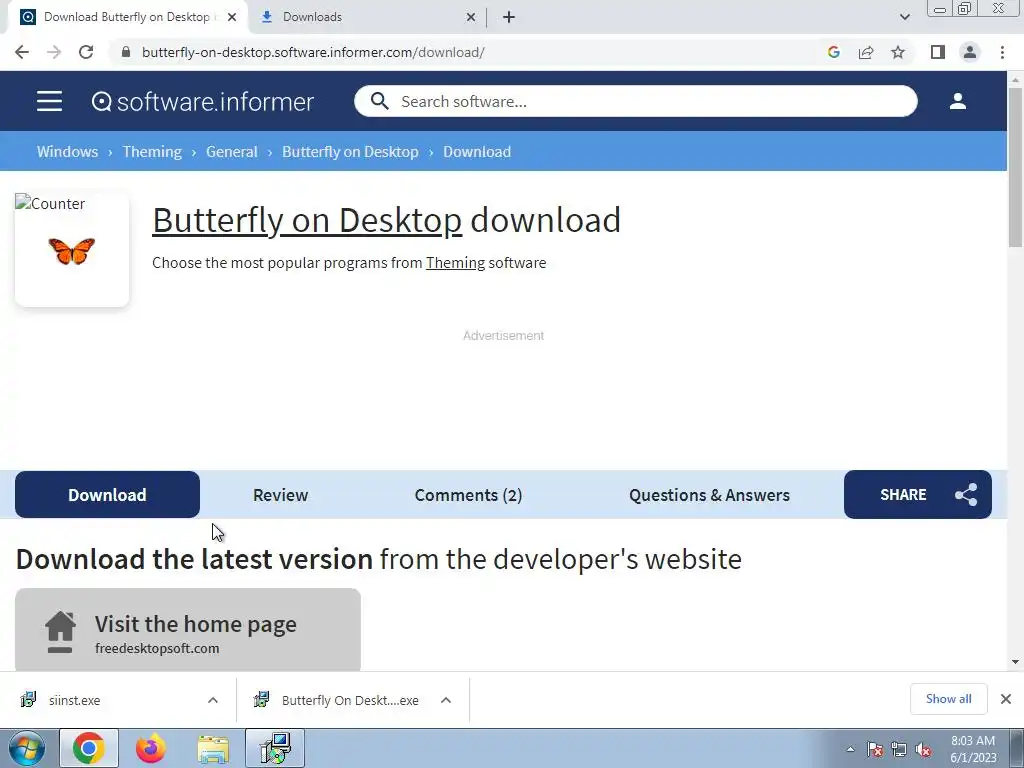
Task: Click the software.informer logo
Action: [x=202, y=101]
